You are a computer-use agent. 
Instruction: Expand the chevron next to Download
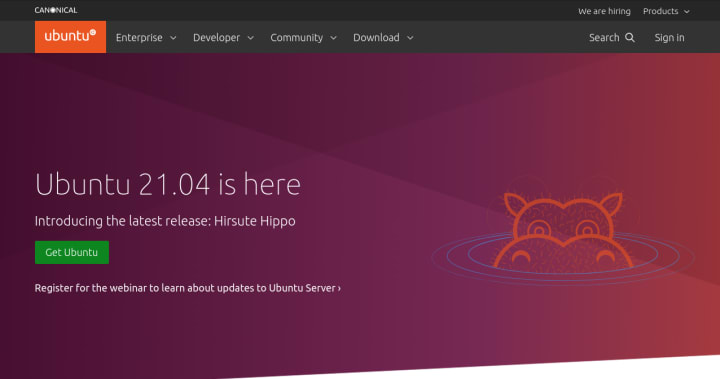coord(410,38)
